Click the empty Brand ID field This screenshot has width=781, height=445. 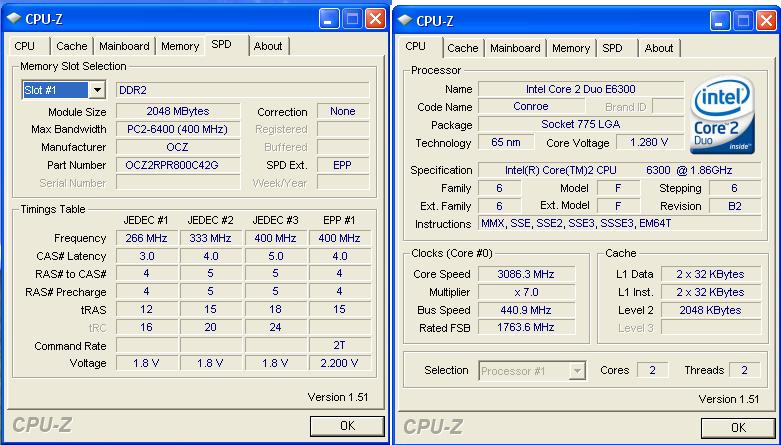click(667, 106)
